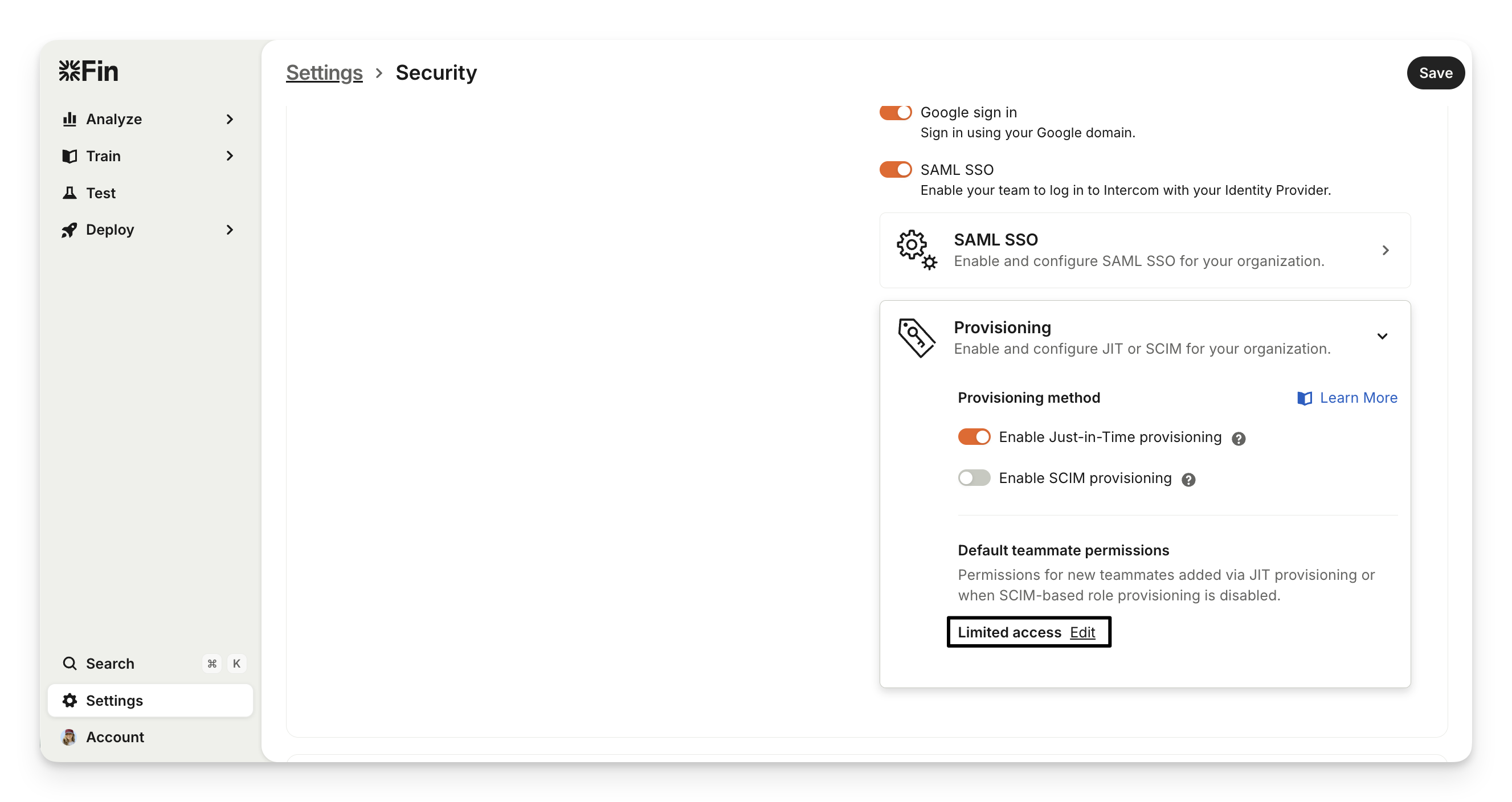The image size is (1512, 802).
Task: Click the Train book icon
Action: tap(70, 156)
